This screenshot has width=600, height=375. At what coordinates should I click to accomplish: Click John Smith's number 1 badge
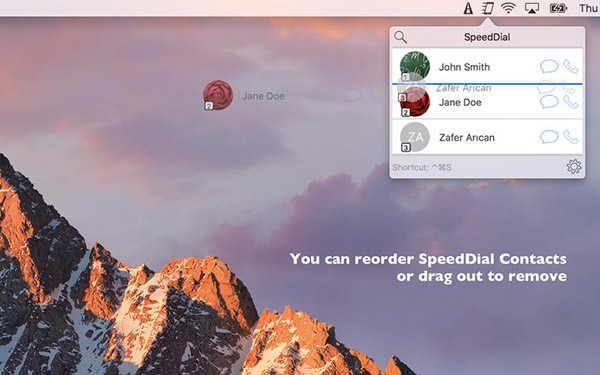tap(406, 77)
